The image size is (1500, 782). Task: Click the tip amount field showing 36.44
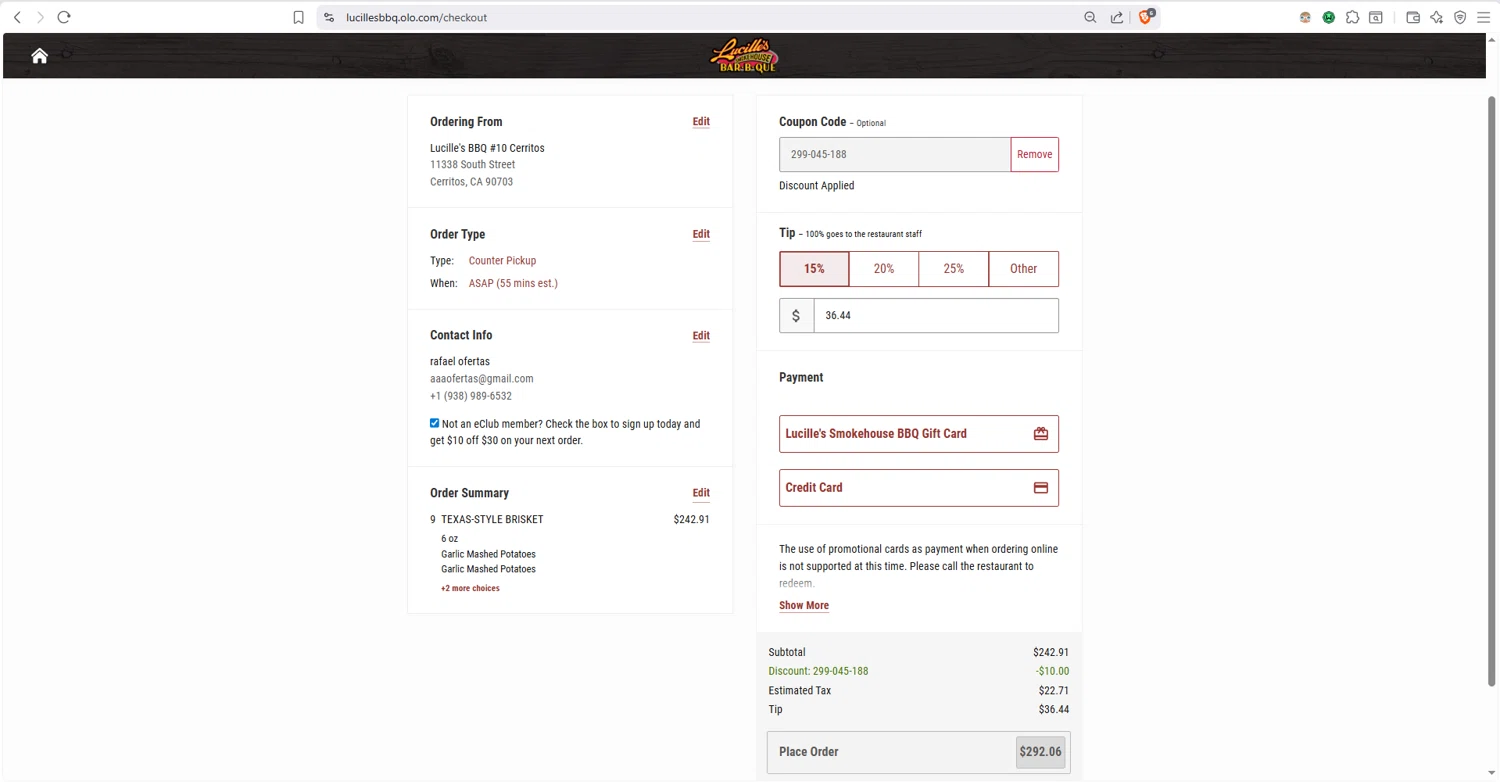pyautogui.click(x=936, y=316)
